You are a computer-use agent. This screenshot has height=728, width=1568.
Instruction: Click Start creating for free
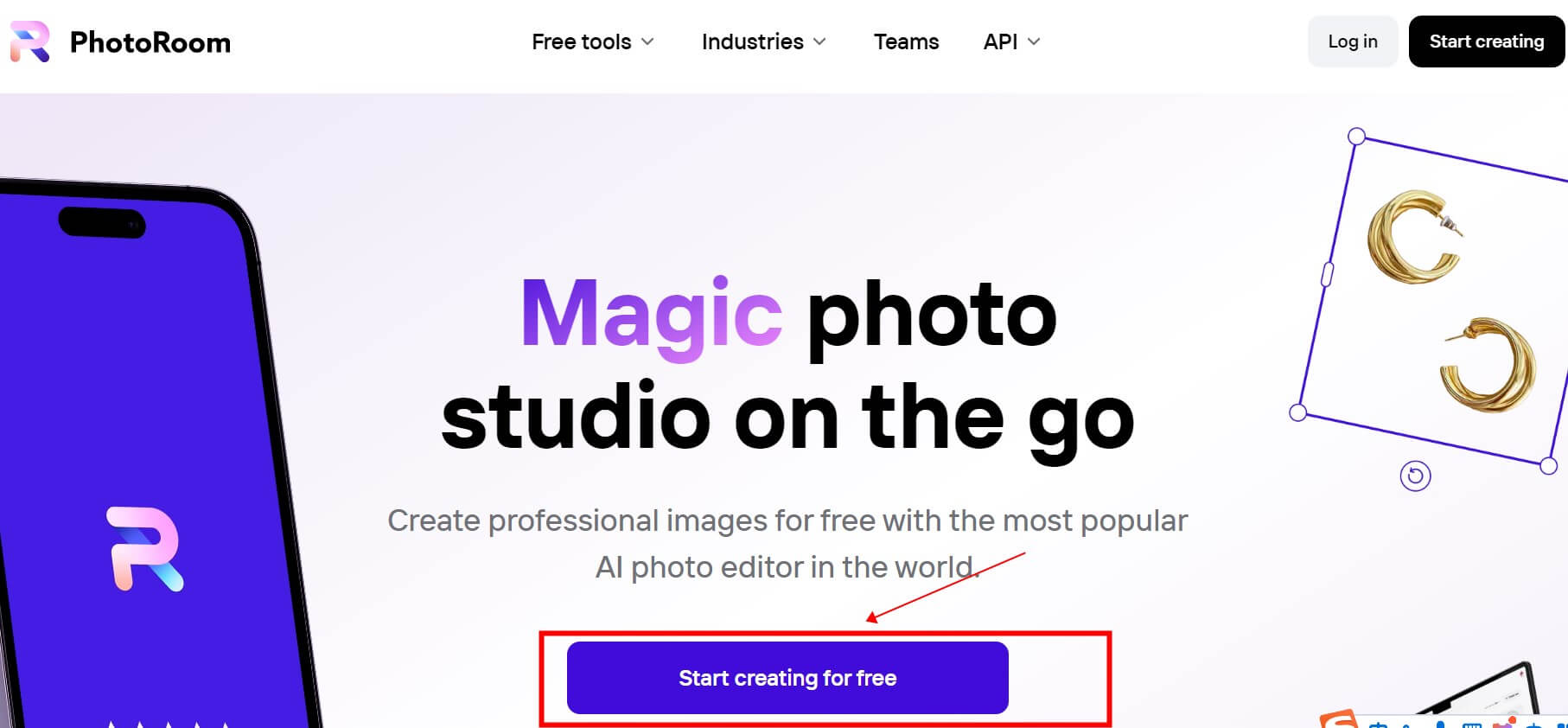coord(787,678)
